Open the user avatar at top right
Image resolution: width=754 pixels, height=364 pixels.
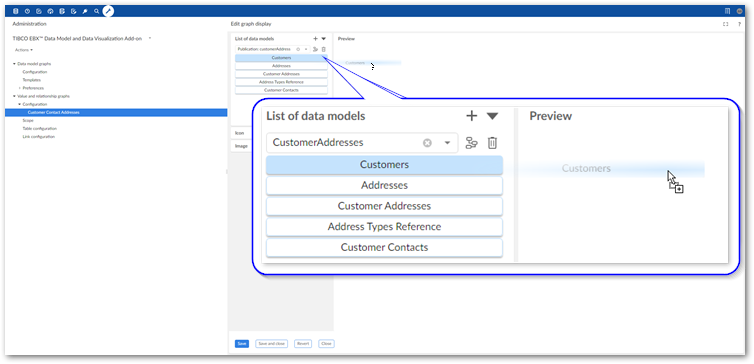tap(740, 11)
